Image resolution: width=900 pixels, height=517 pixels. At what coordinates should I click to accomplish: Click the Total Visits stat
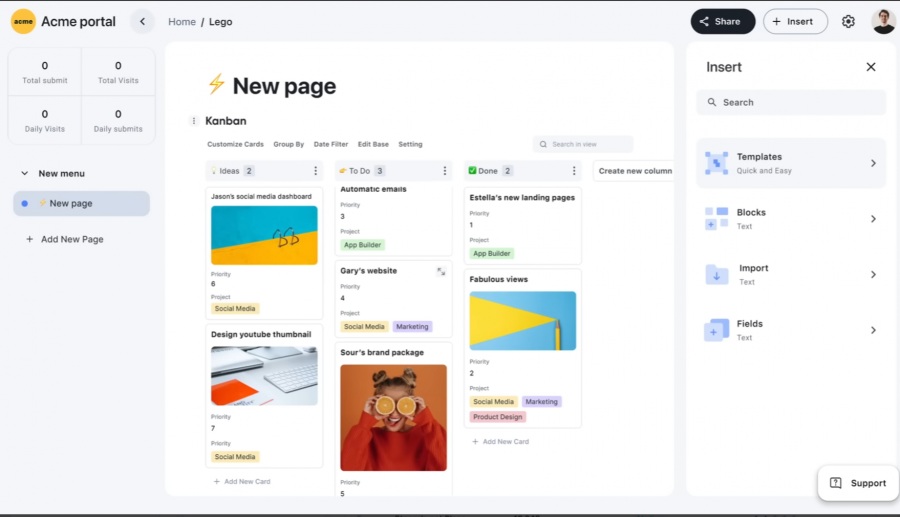click(x=118, y=72)
